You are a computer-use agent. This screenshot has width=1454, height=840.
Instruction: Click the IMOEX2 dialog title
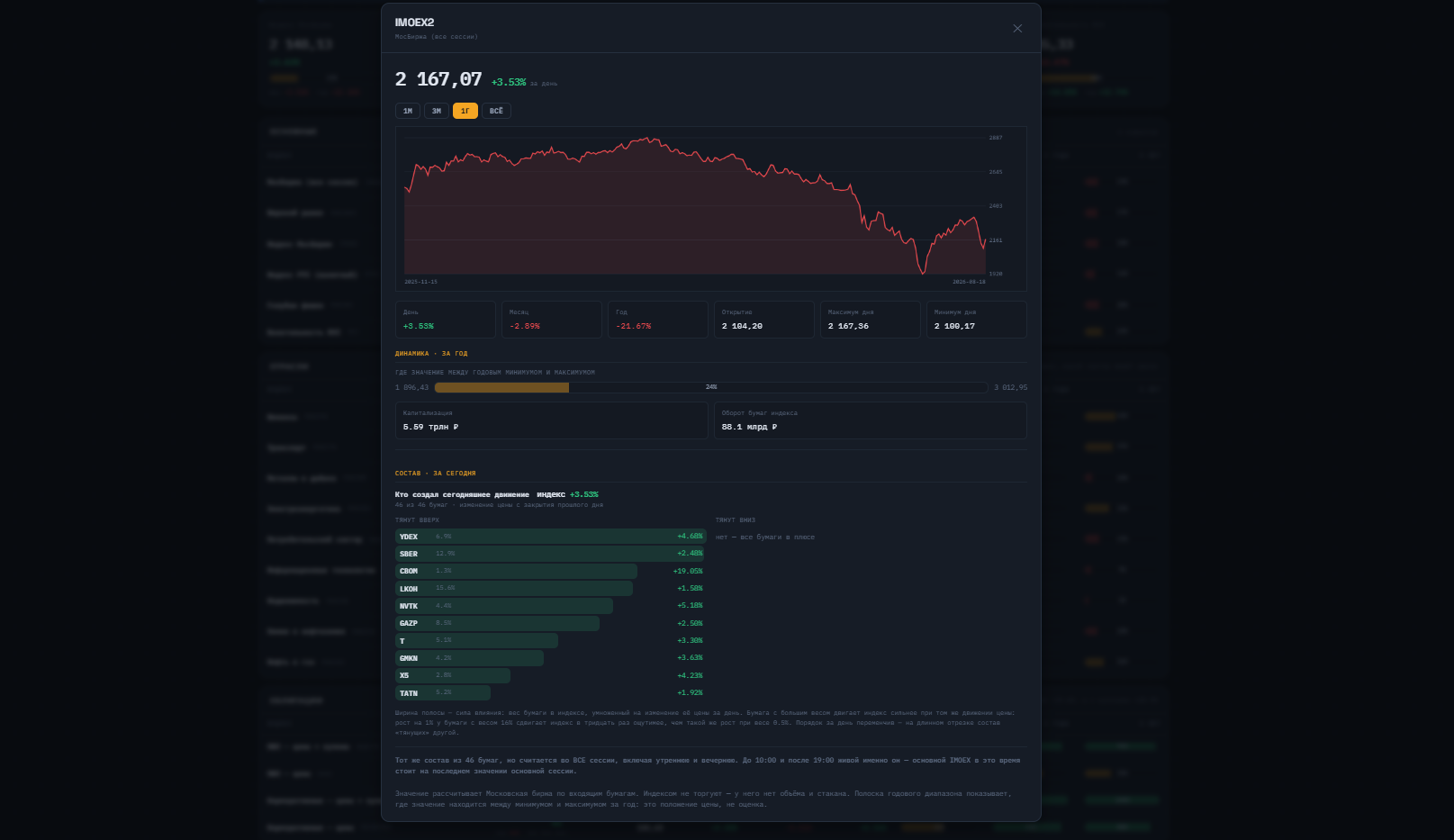tap(414, 23)
